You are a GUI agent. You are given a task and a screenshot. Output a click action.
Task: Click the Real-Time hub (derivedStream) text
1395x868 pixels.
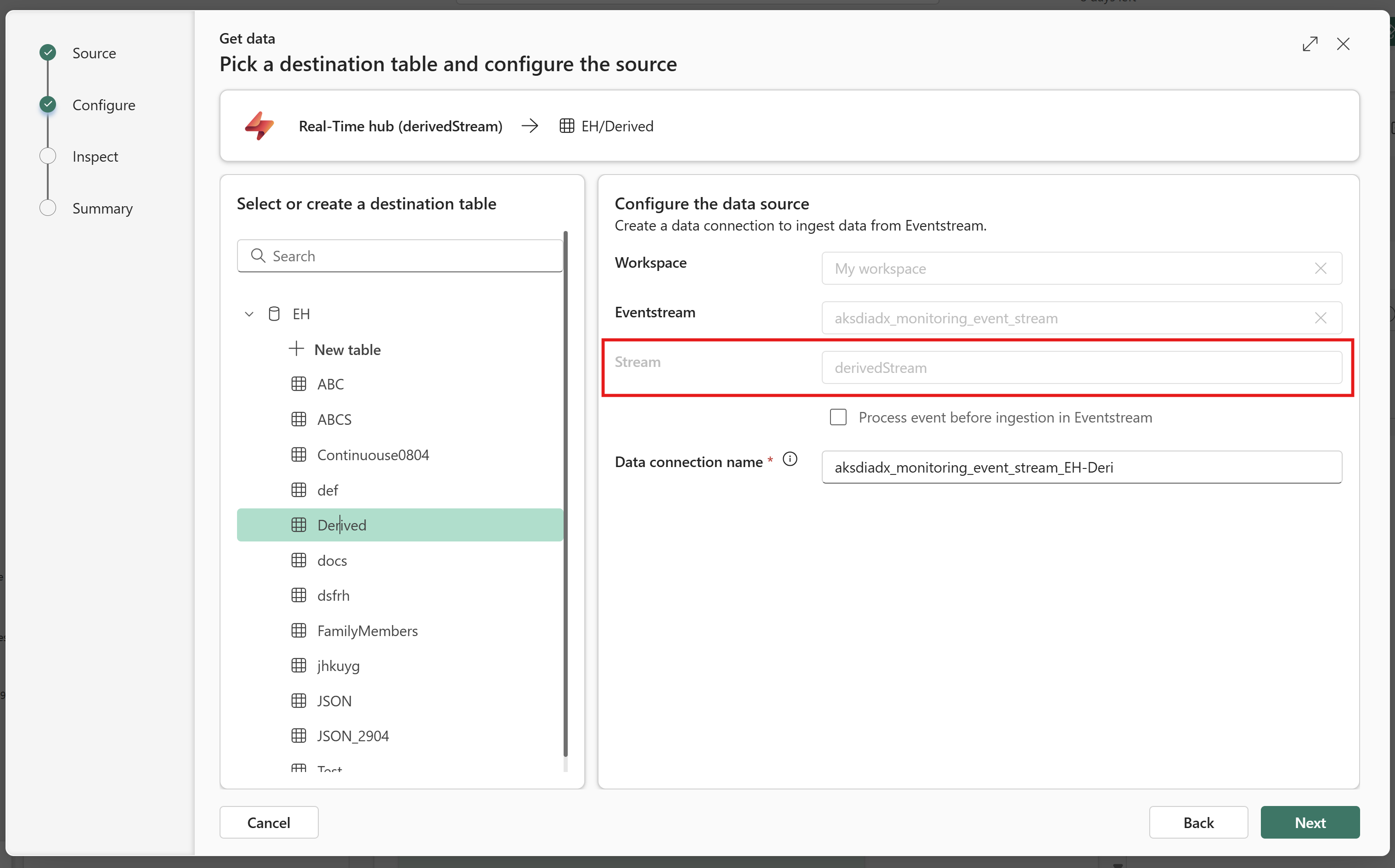coord(400,126)
